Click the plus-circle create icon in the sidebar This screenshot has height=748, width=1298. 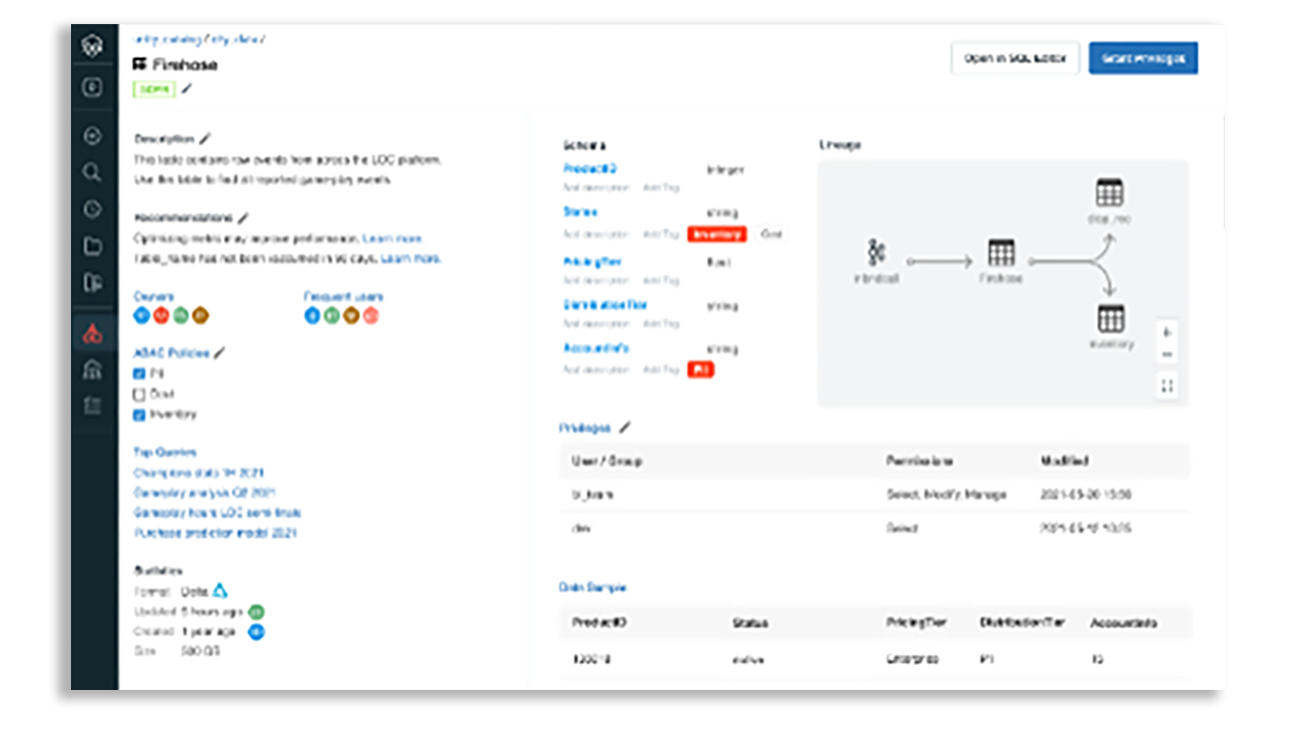click(92, 136)
